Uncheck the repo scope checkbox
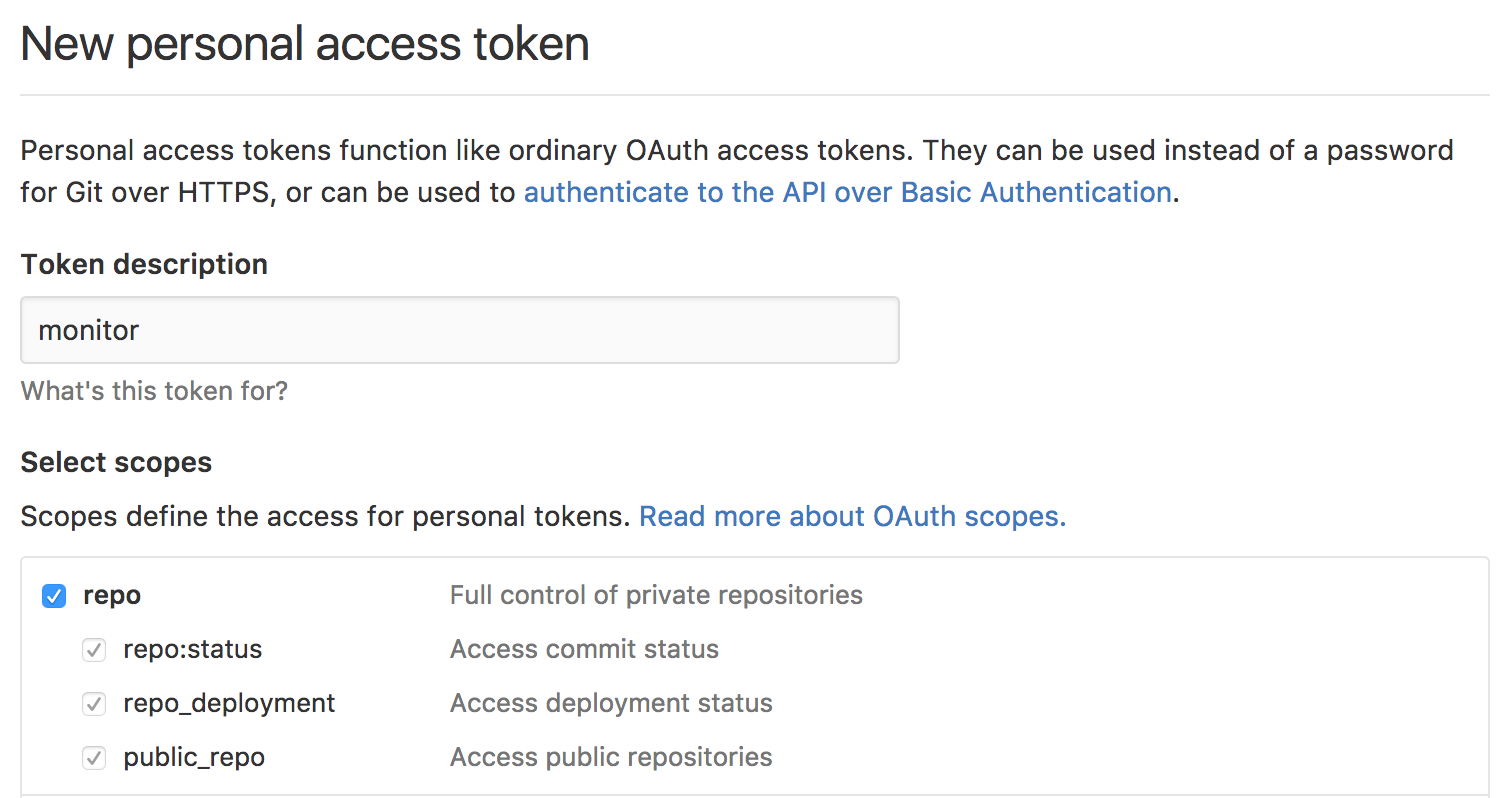The height and width of the screenshot is (798, 1504). point(53,595)
